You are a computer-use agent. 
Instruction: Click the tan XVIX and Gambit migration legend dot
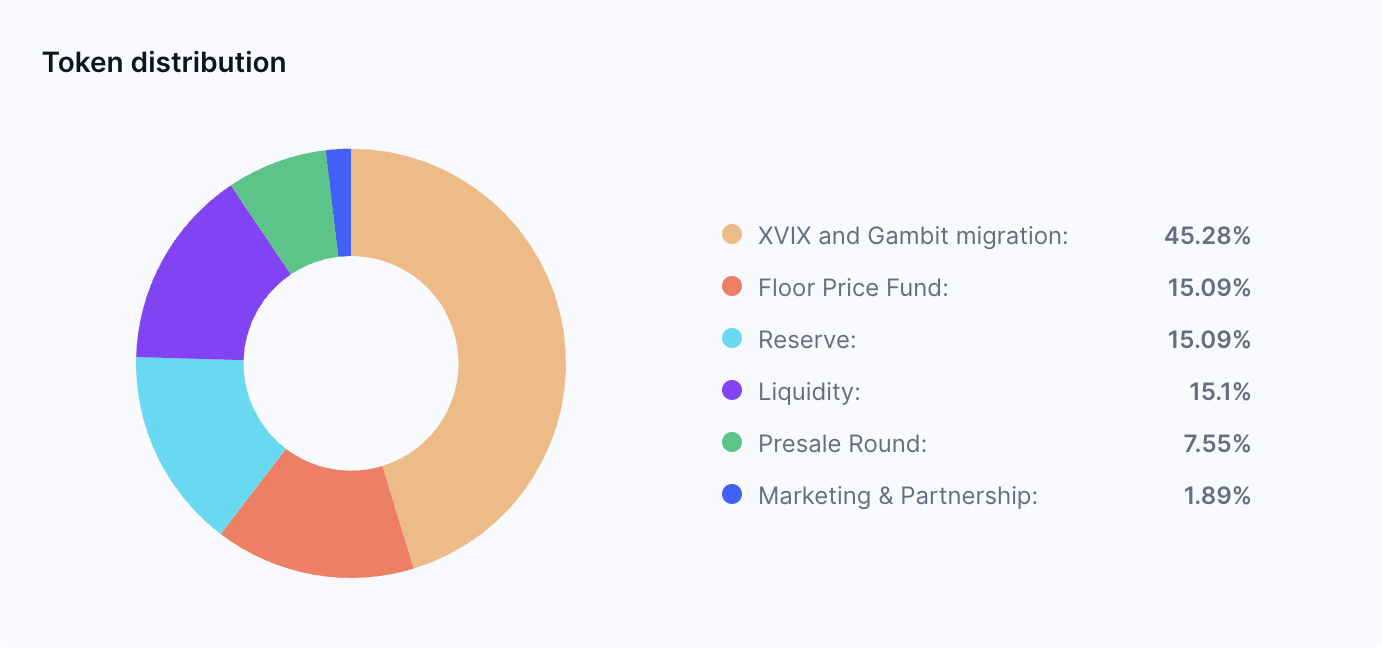pyautogui.click(x=732, y=235)
